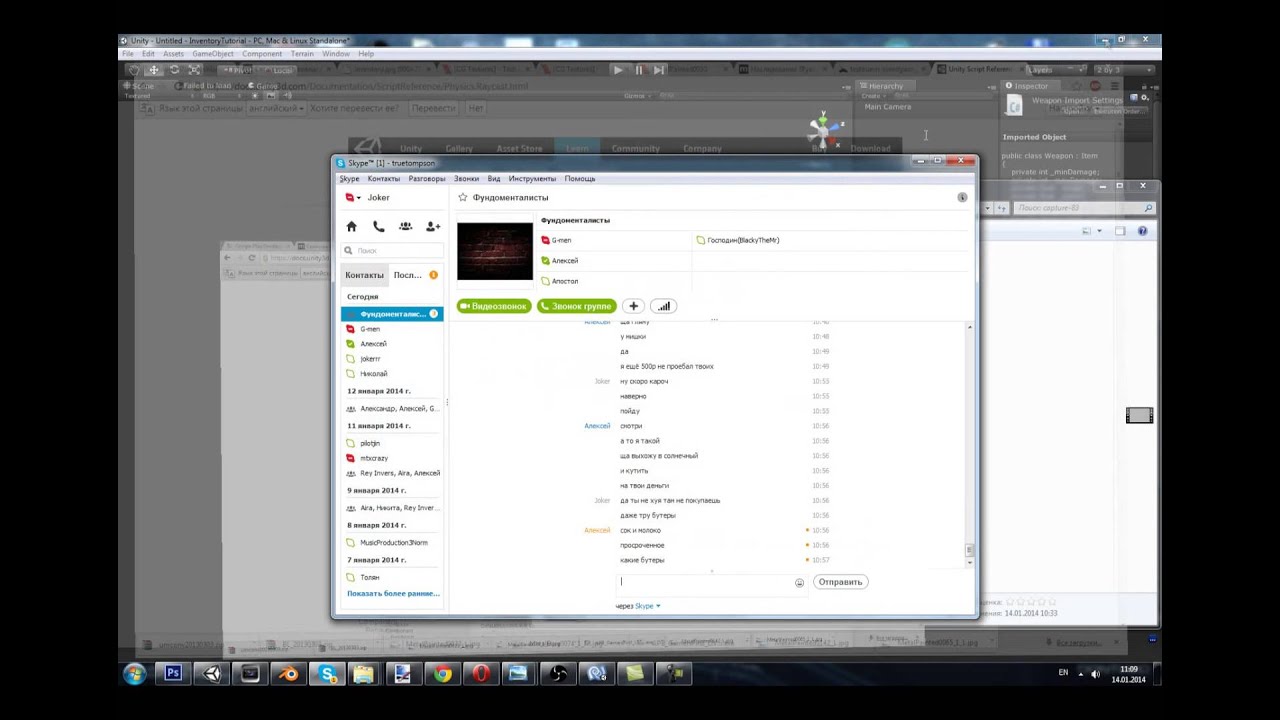Screen dimensions: 1280x720
Task: Select the Unity Rotate tool
Action: pos(174,70)
